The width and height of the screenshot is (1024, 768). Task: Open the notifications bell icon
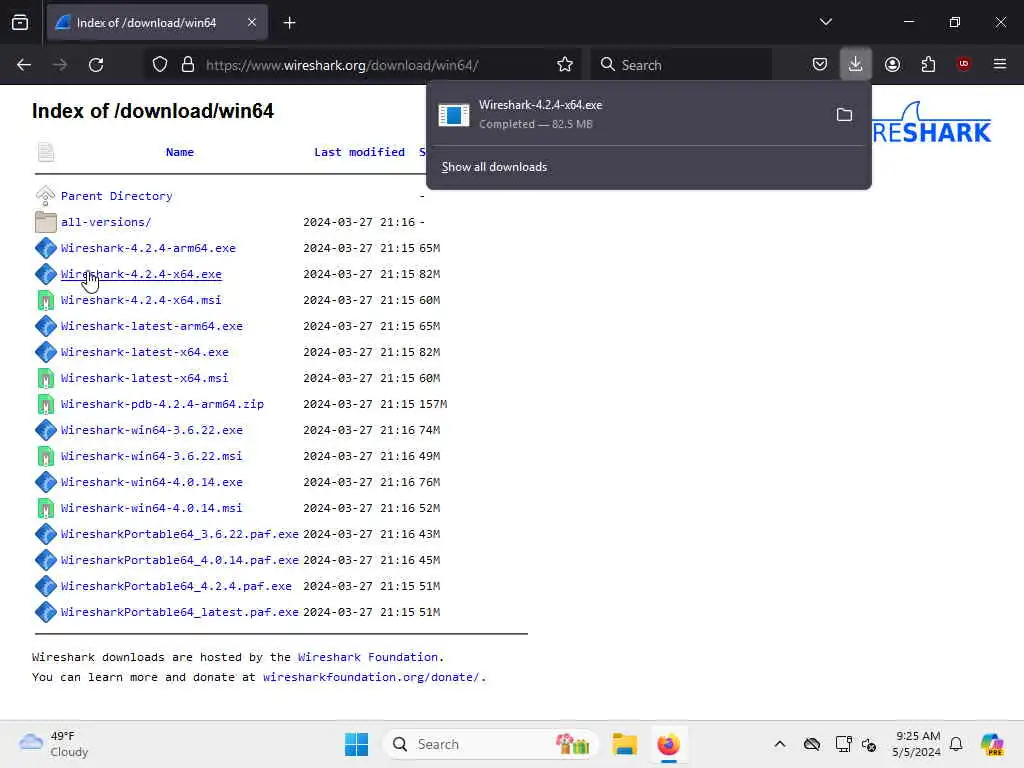click(x=956, y=744)
